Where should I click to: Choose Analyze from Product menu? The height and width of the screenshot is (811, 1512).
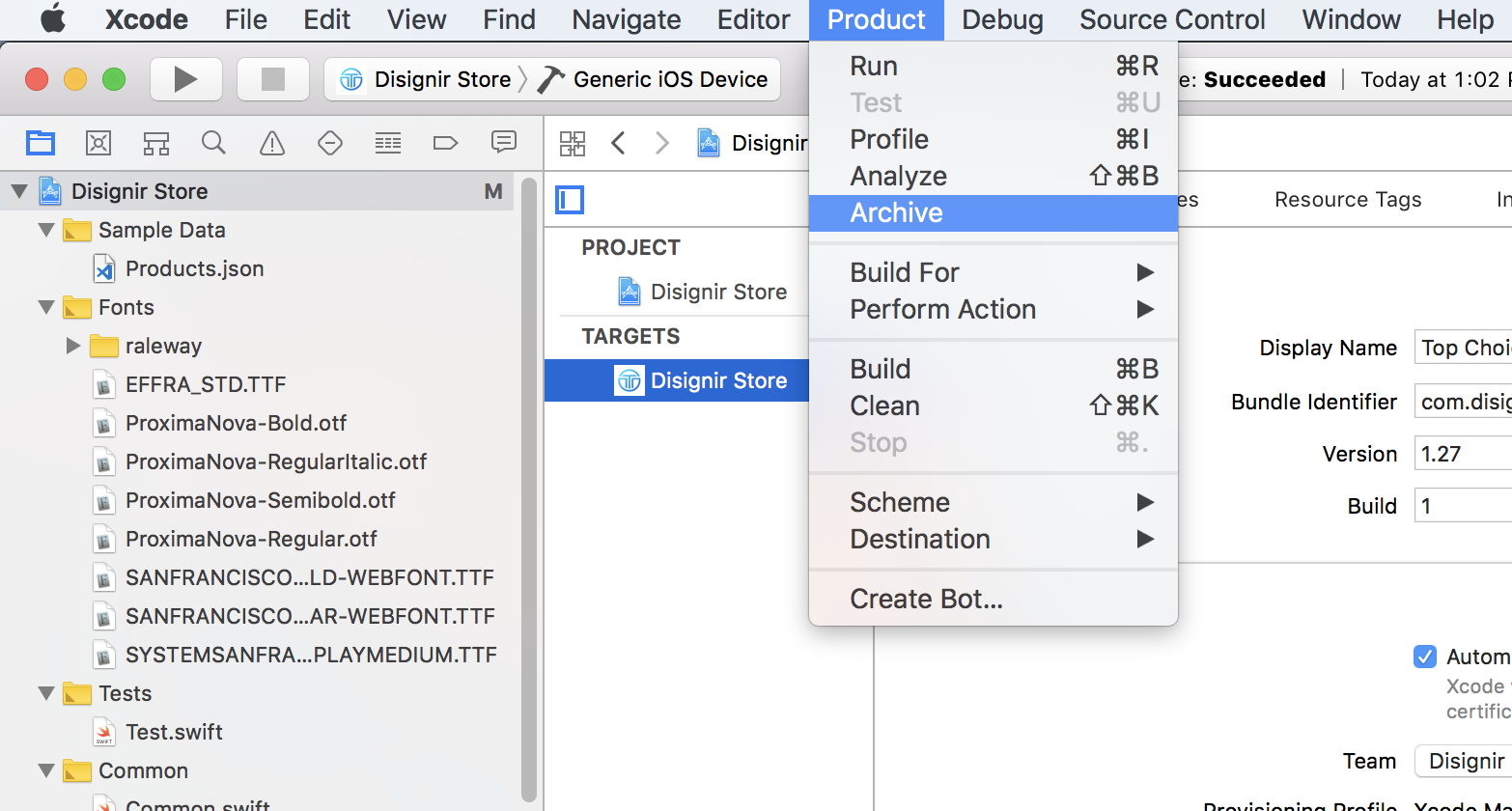click(x=994, y=176)
